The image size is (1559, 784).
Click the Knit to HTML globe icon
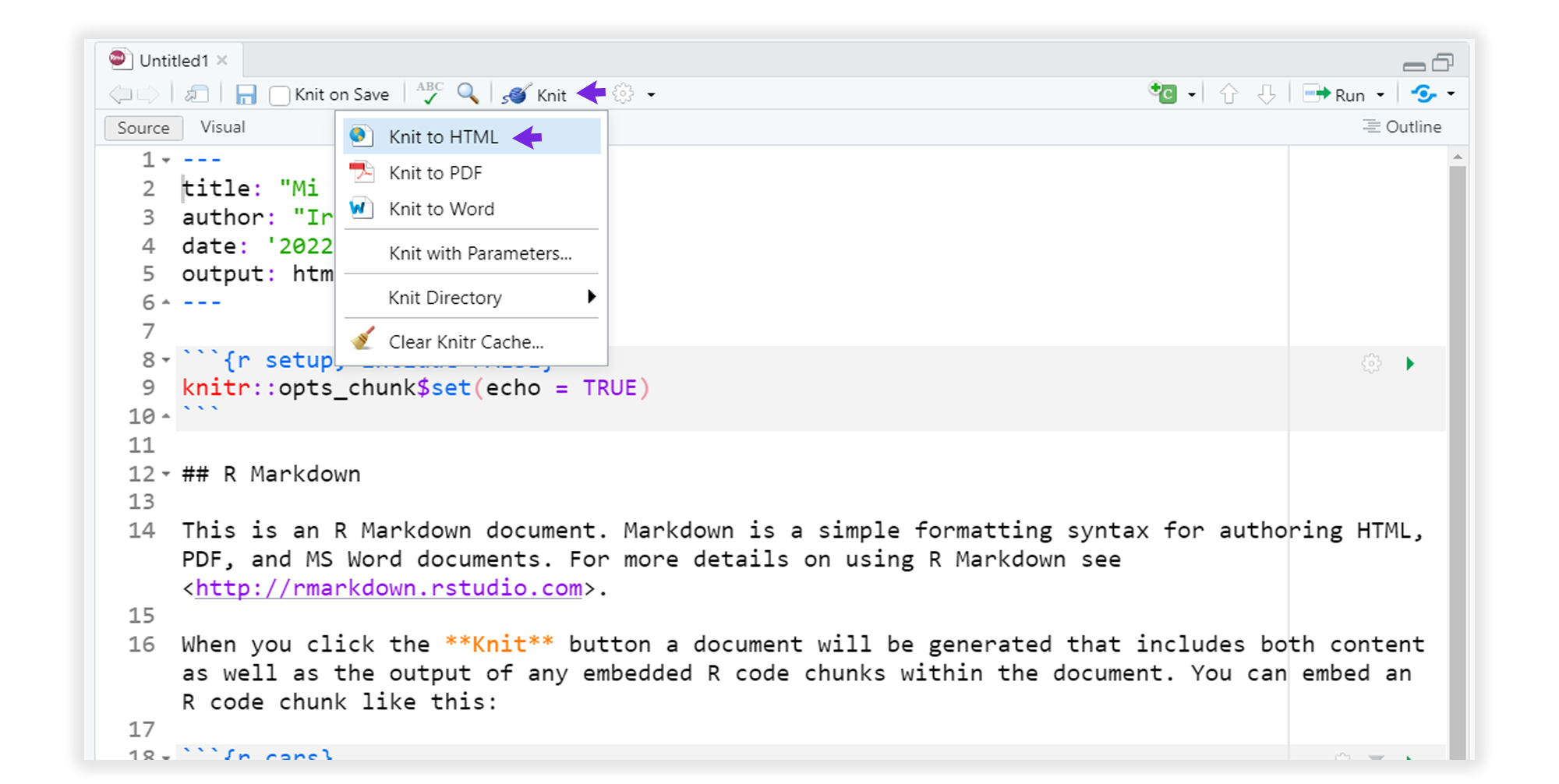coord(361,136)
